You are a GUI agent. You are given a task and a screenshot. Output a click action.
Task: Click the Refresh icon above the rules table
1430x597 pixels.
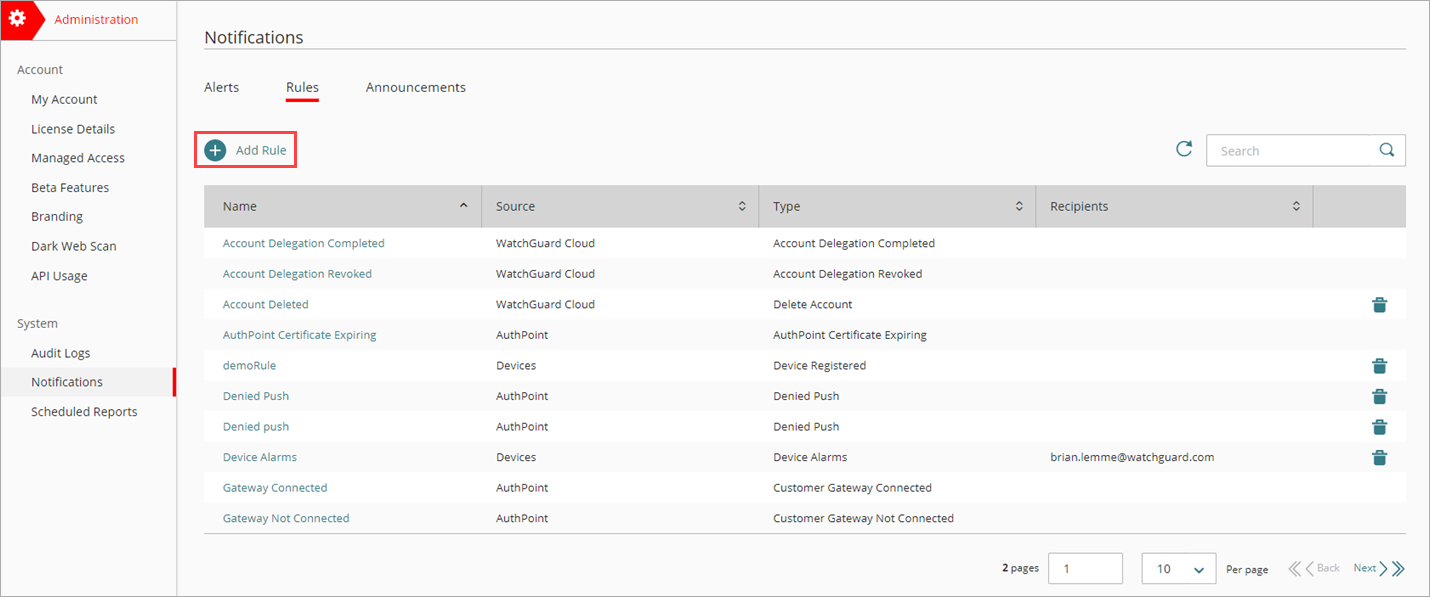click(x=1184, y=148)
